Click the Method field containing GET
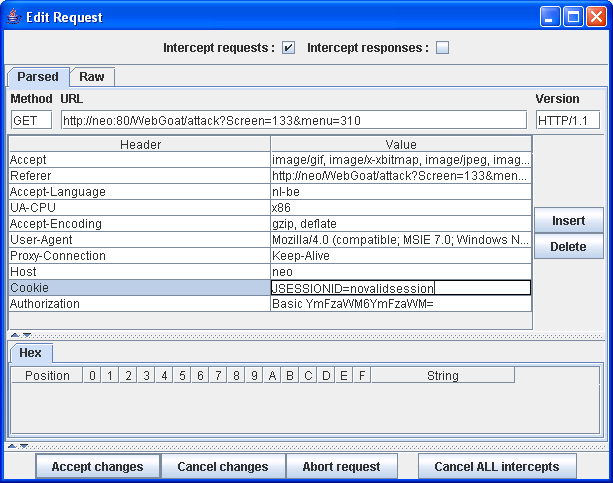 tap(31, 120)
